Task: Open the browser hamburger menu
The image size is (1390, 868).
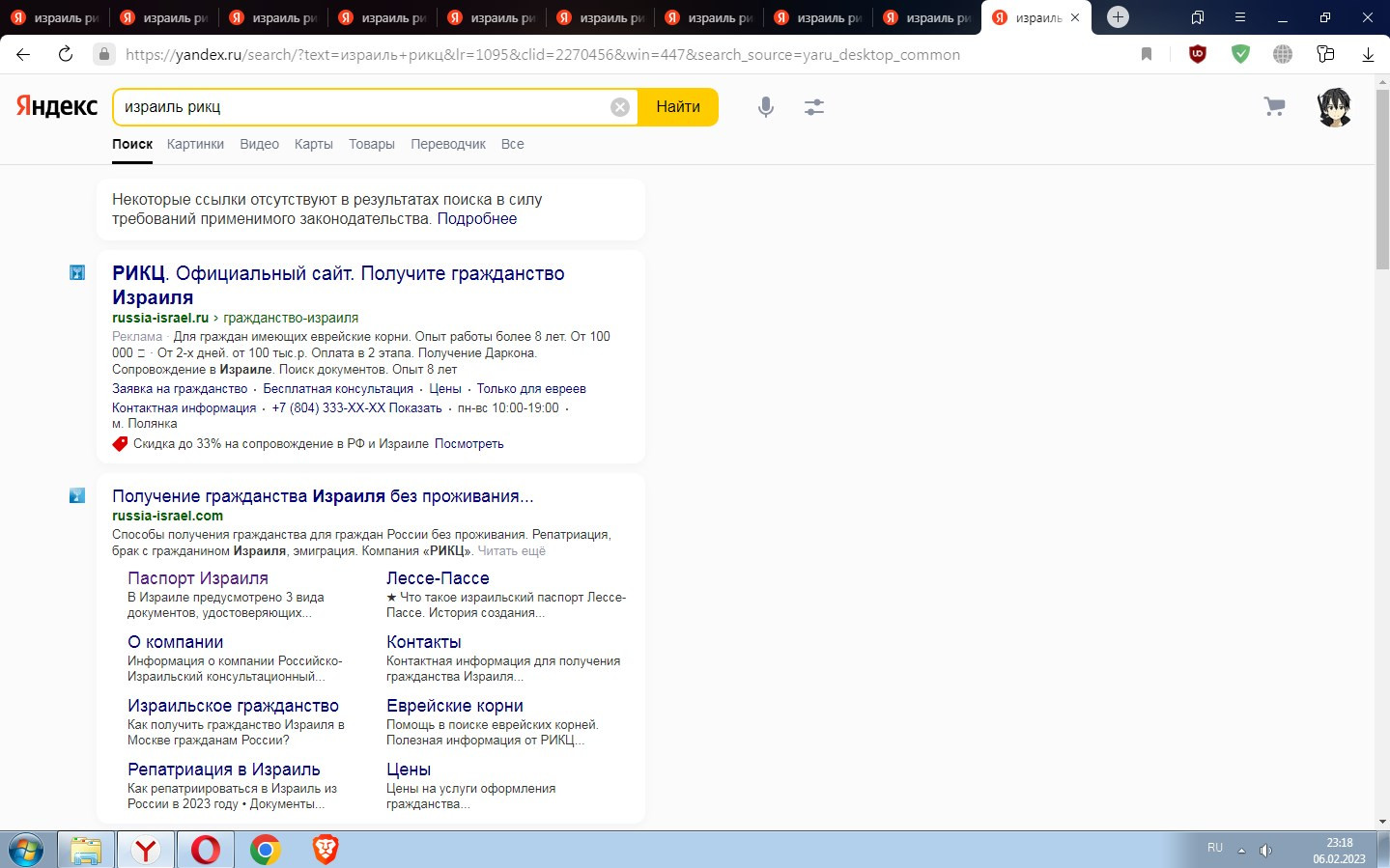Action: [x=1240, y=17]
